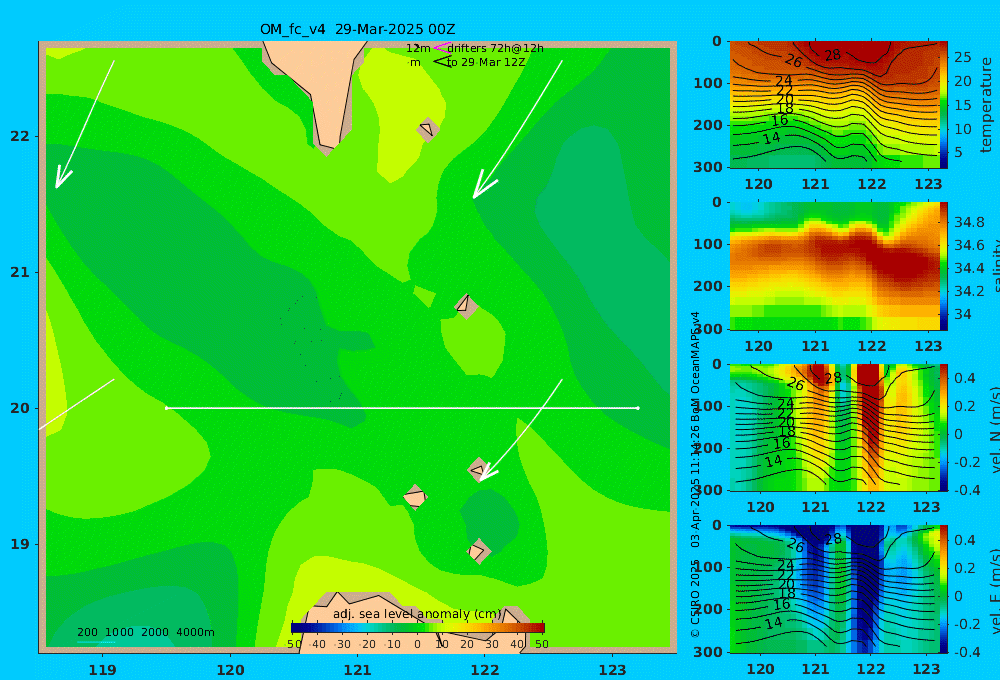Click the '200 1000 2000 4000m' depth legend
Viewport: 1000px width, 680px height.
(145, 632)
